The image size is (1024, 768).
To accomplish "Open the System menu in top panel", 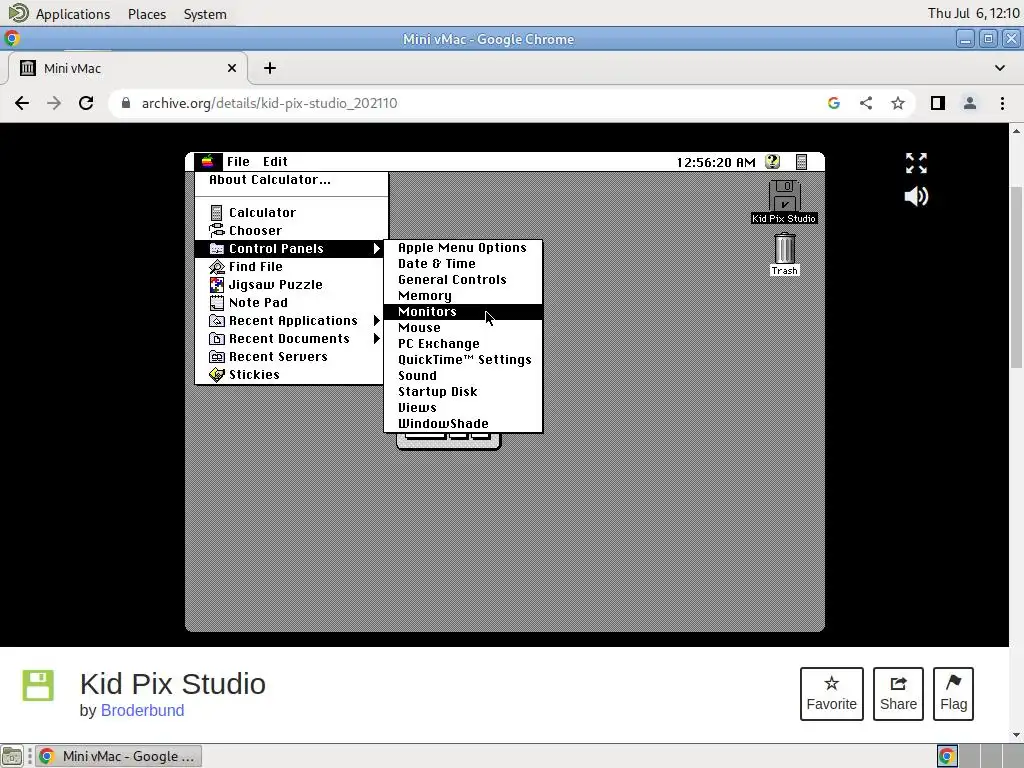I will (205, 14).
